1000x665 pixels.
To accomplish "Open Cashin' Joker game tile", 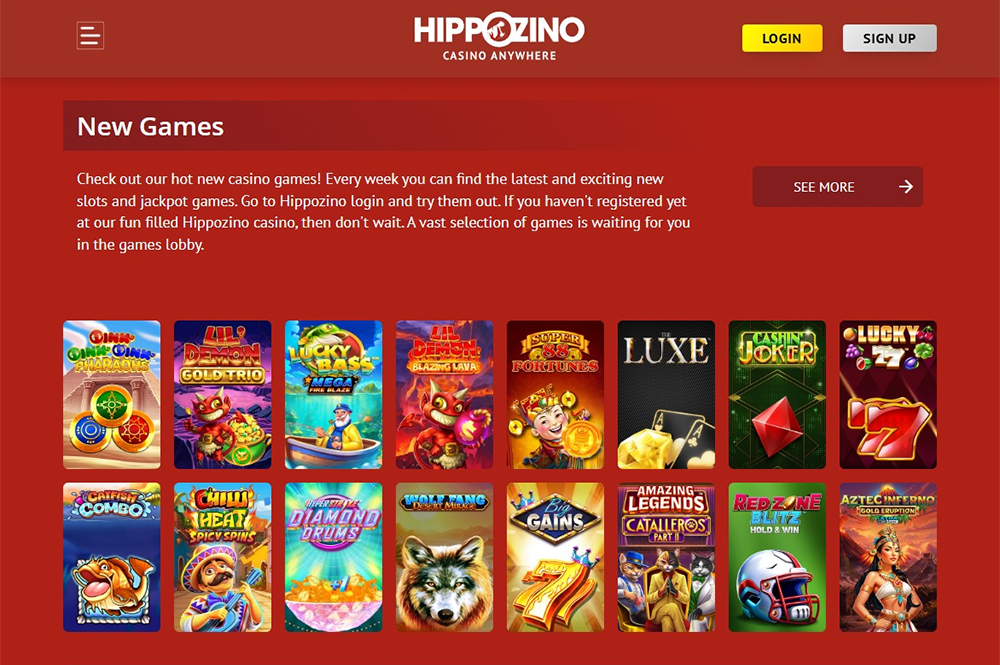I will point(777,395).
